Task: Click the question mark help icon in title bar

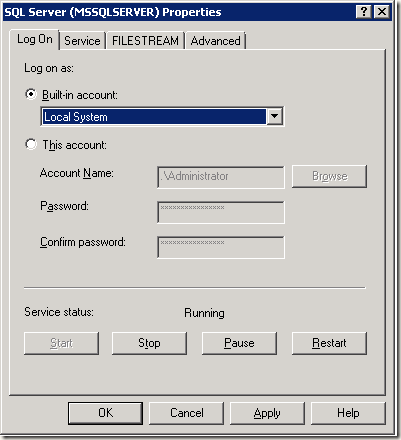Action: pos(364,12)
